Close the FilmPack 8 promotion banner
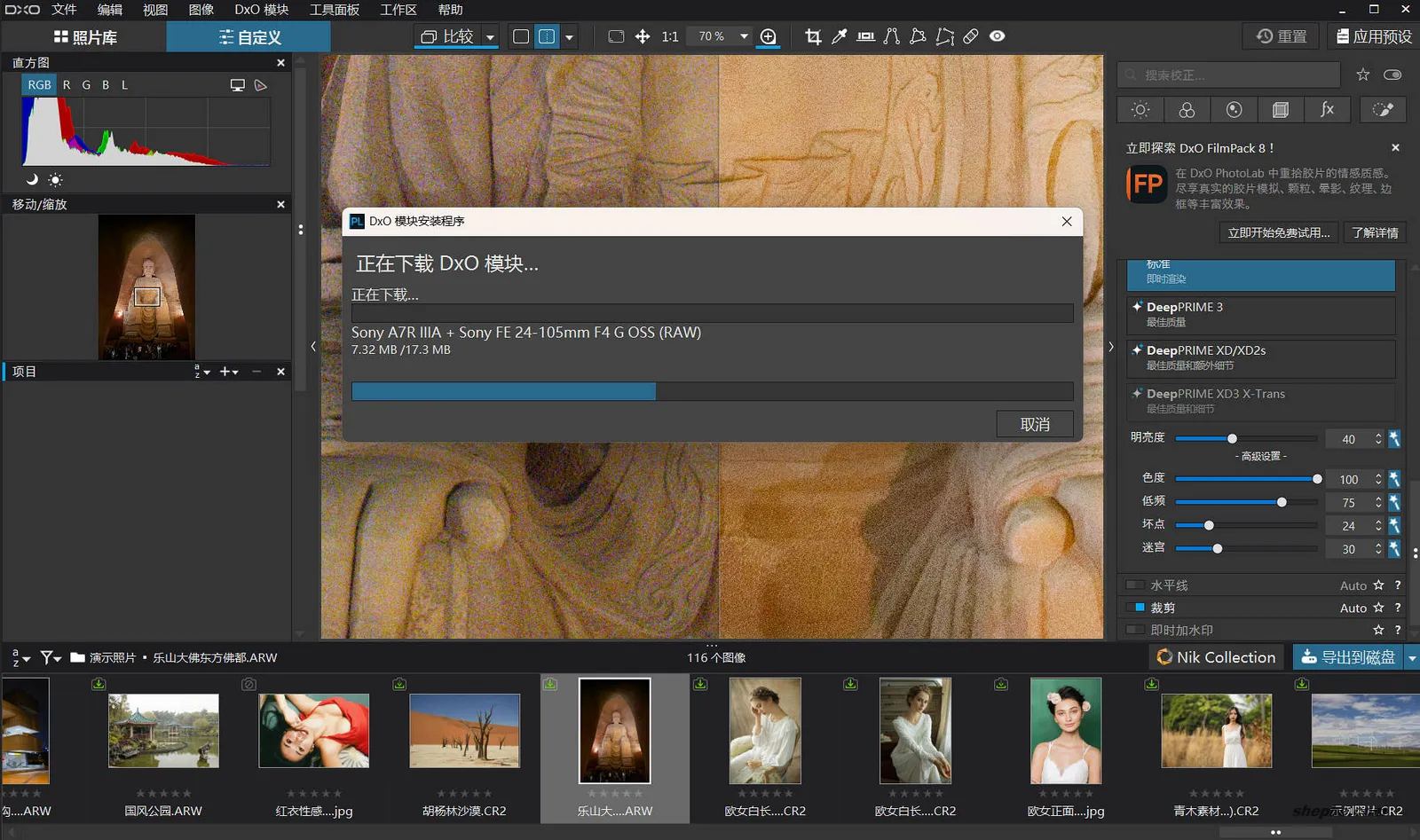The image size is (1420, 840). (1395, 148)
